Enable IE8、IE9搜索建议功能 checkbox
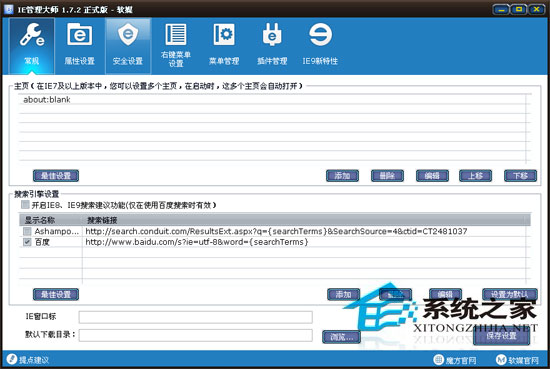 coord(25,204)
